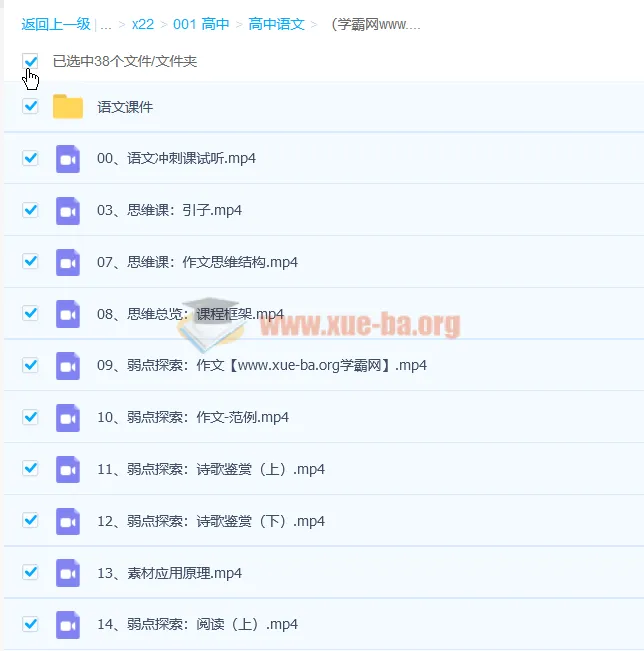644x651 pixels.
Task: Navigate to 001 高中 breadcrumb
Action: coord(201,24)
